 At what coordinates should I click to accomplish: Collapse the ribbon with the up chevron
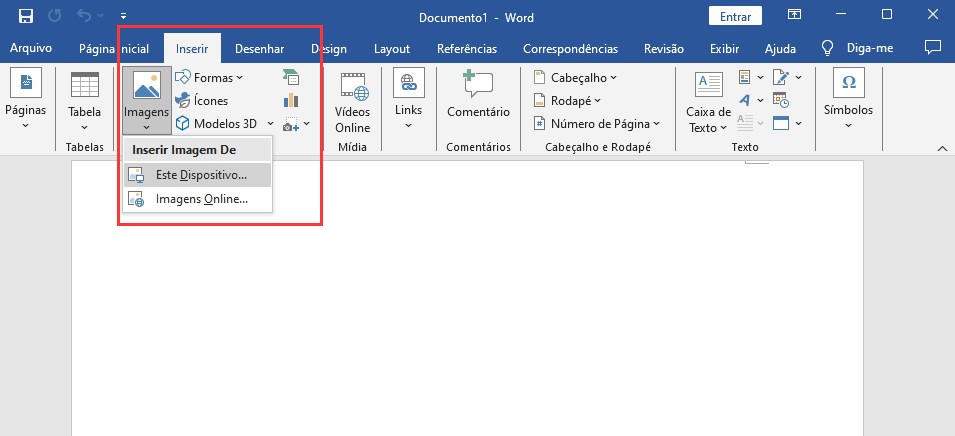[x=942, y=148]
